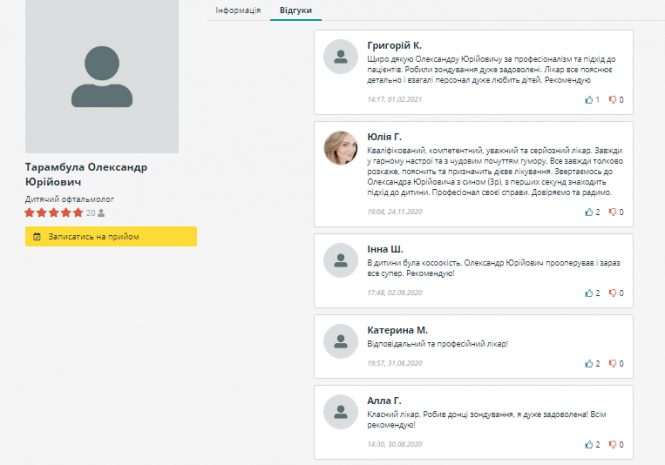This screenshot has height=465, width=665.
Task: Click Григорій К.'s default avatar
Action: coord(341,57)
